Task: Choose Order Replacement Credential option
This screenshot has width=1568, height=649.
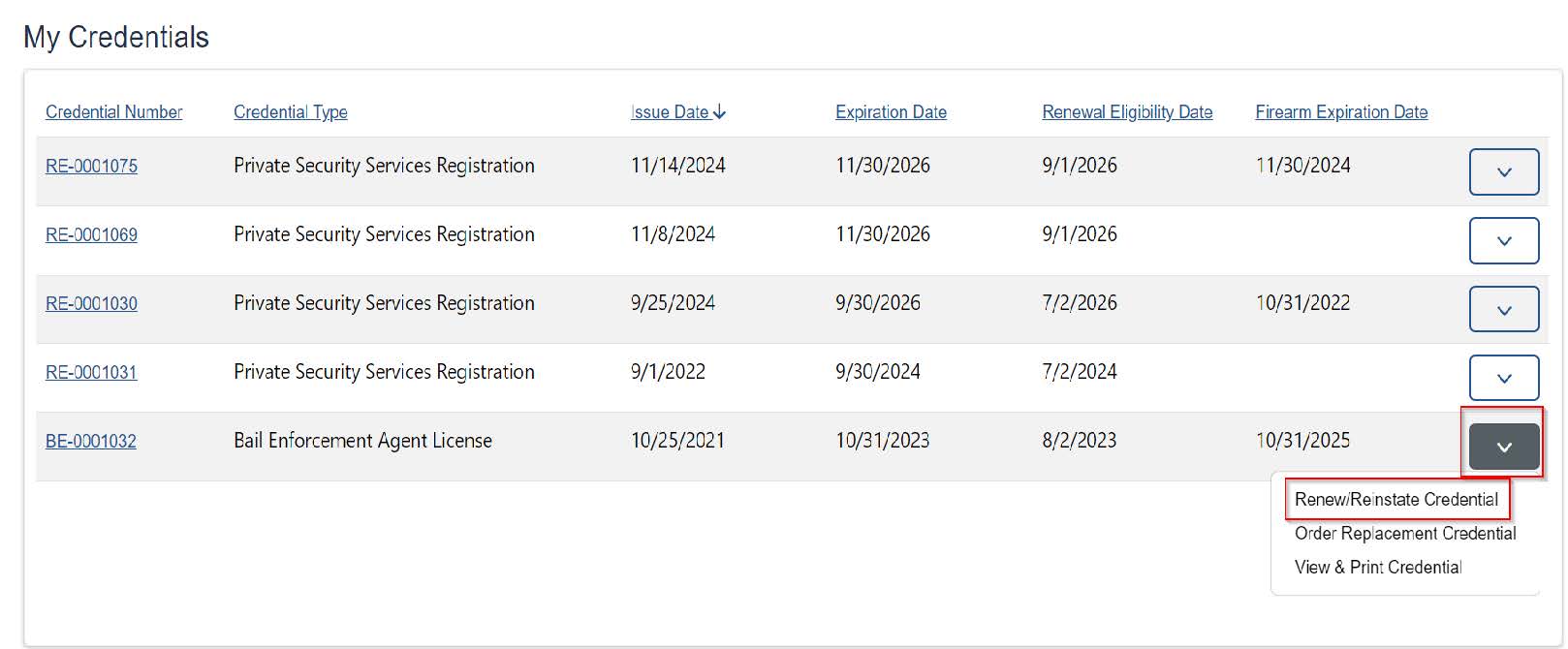Action: tap(1404, 534)
